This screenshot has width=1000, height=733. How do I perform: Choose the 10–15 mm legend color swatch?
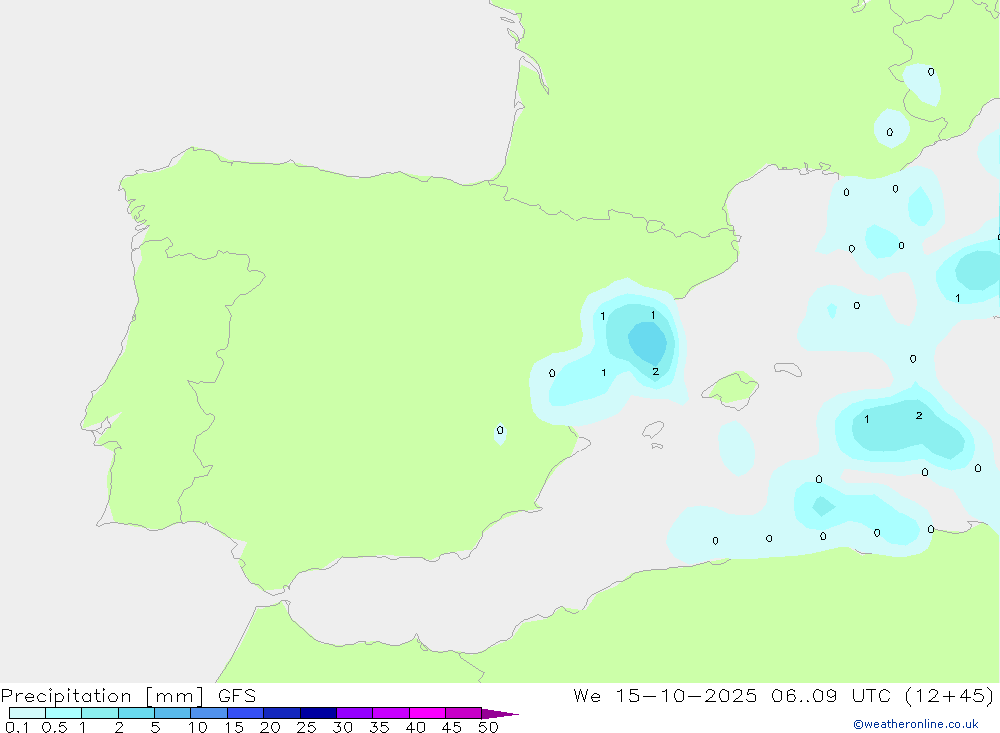[209, 713]
